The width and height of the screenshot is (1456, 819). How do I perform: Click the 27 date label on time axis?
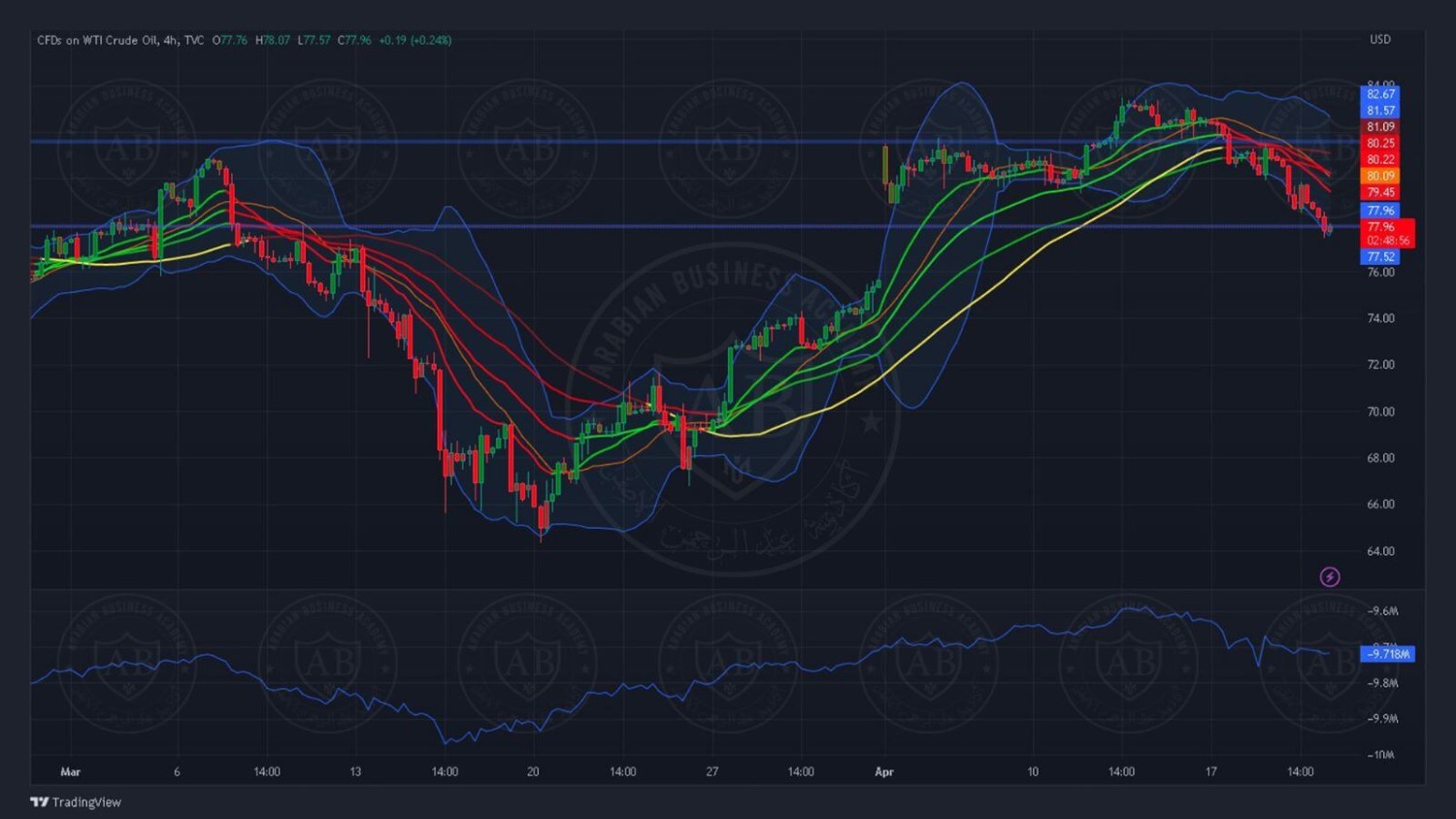(x=712, y=772)
